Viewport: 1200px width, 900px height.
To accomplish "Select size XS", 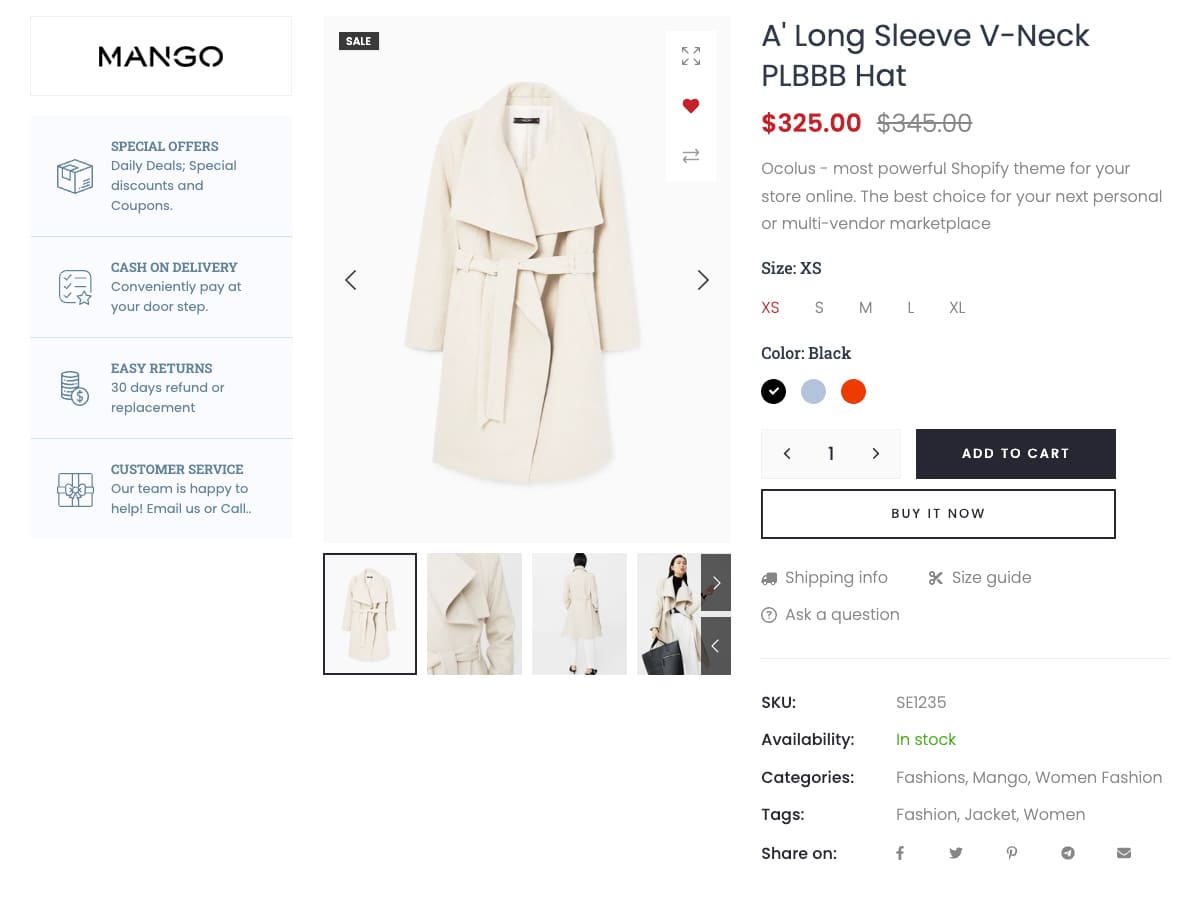I will (770, 308).
